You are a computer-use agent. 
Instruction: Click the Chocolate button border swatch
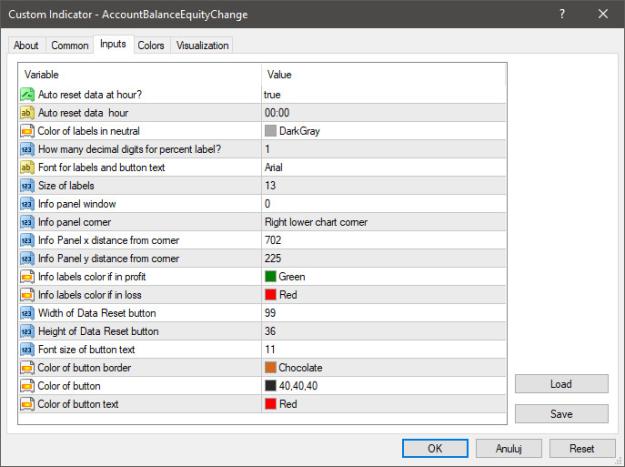(271, 367)
